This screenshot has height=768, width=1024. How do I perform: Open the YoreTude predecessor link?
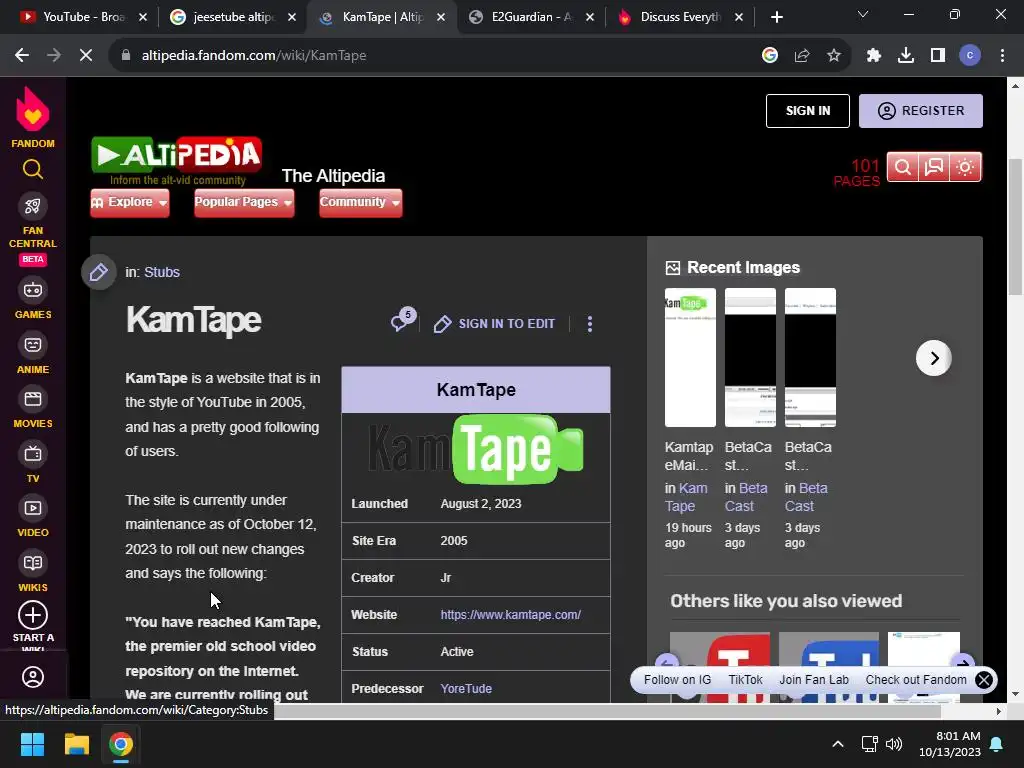click(x=466, y=688)
